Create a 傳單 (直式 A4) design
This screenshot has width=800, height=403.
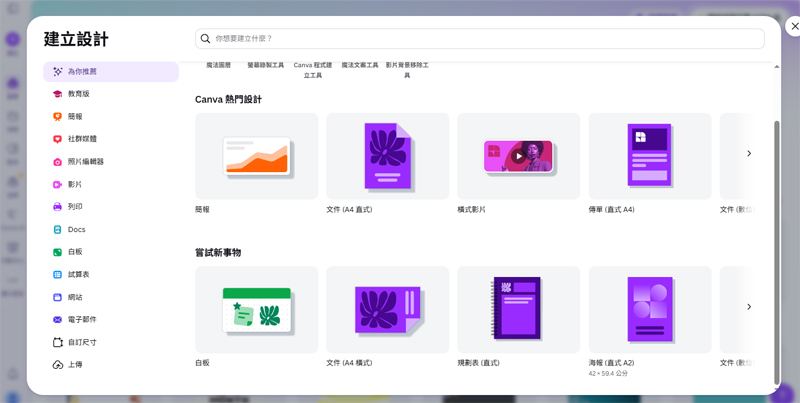[x=650, y=156]
